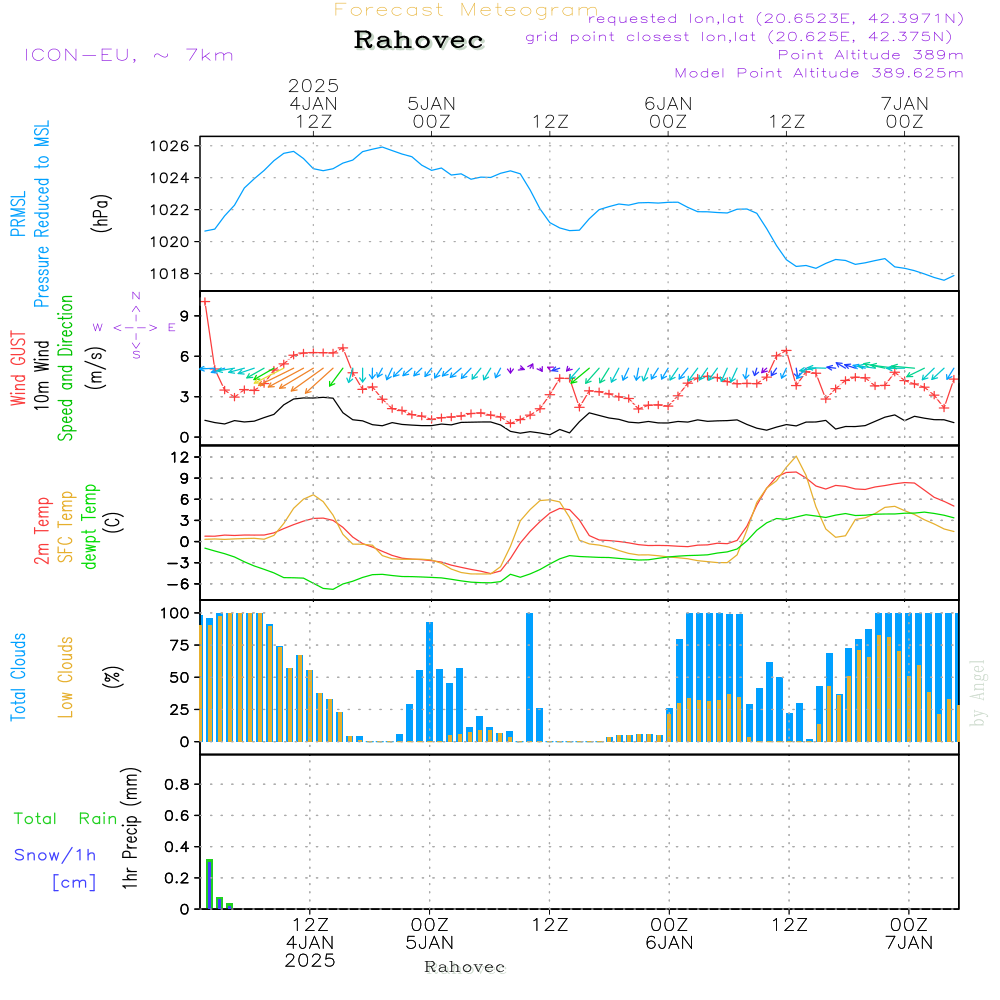Click the green 'Speed and Direction' label

(x=67, y=367)
